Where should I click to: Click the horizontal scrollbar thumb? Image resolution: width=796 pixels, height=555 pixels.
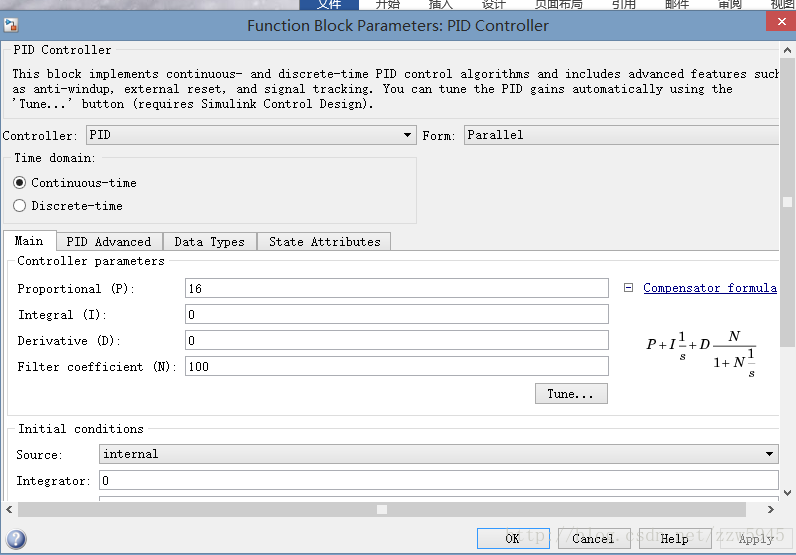tap(382, 509)
